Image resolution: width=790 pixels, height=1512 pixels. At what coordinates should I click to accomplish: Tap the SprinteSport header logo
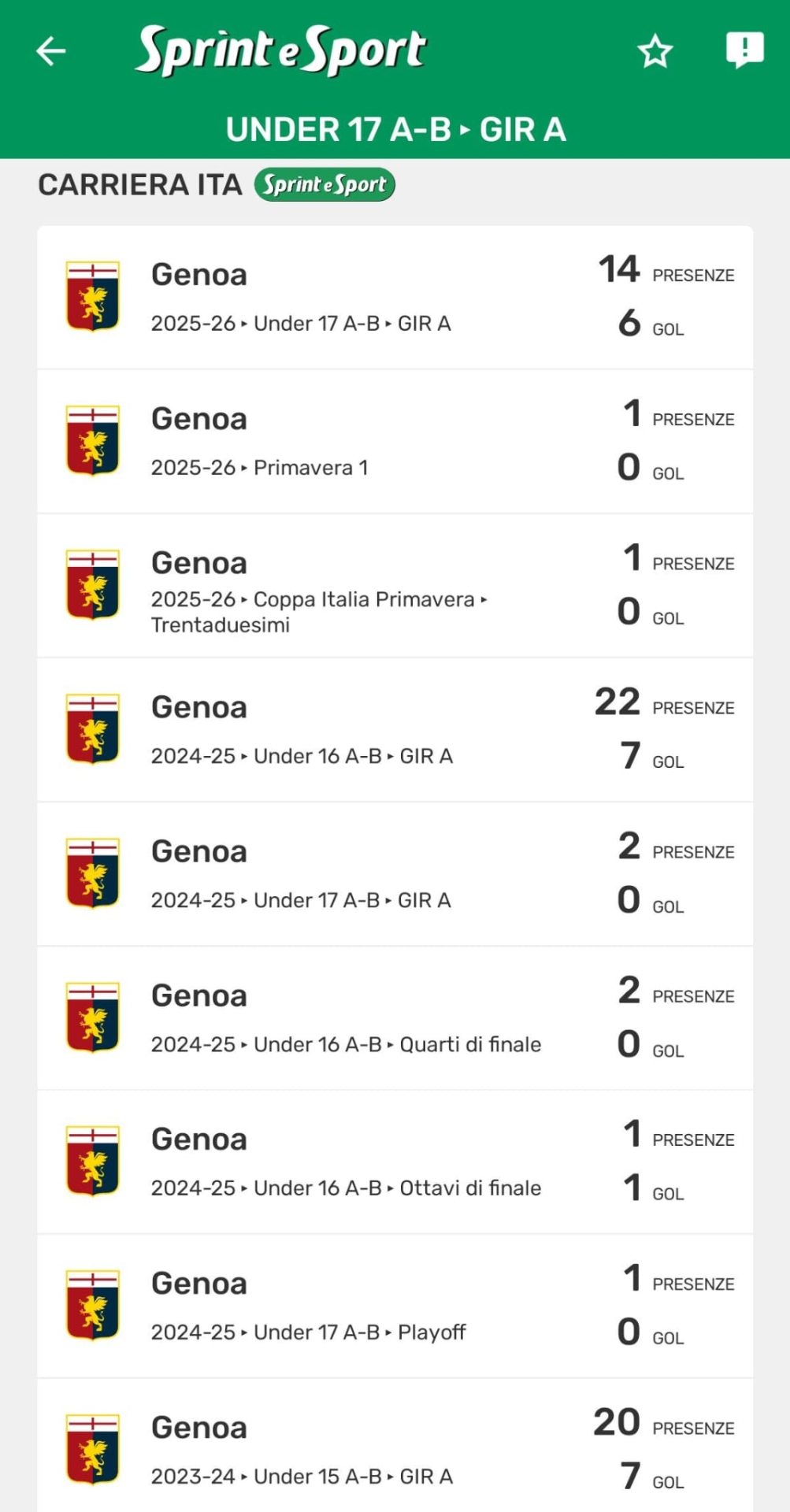[281, 50]
